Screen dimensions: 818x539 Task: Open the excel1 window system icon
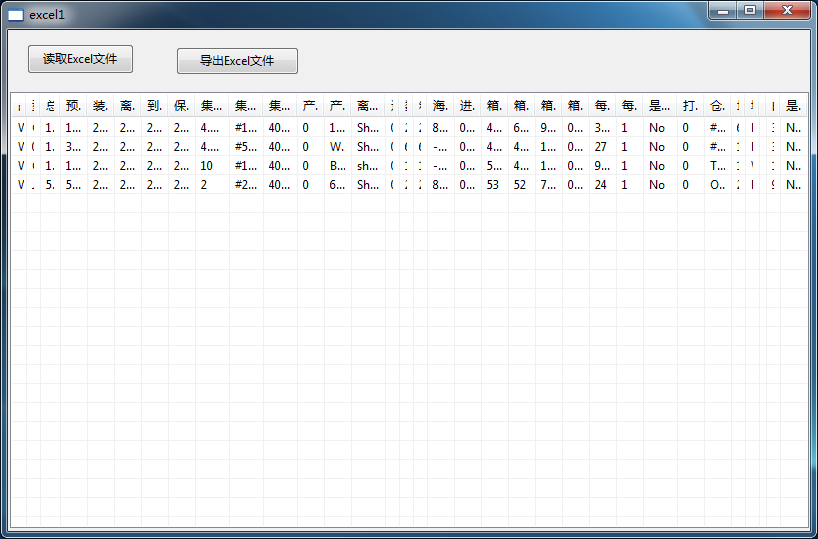click(16, 15)
